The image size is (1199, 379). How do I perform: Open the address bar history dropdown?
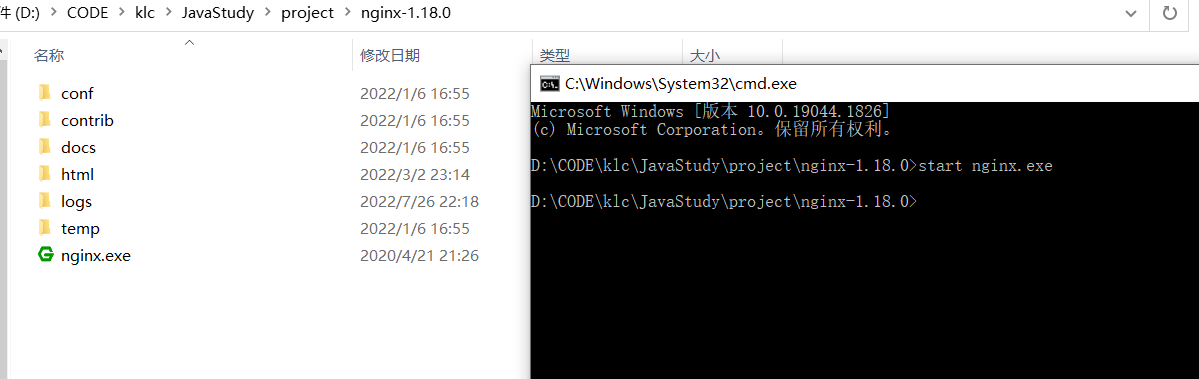click(x=1132, y=14)
